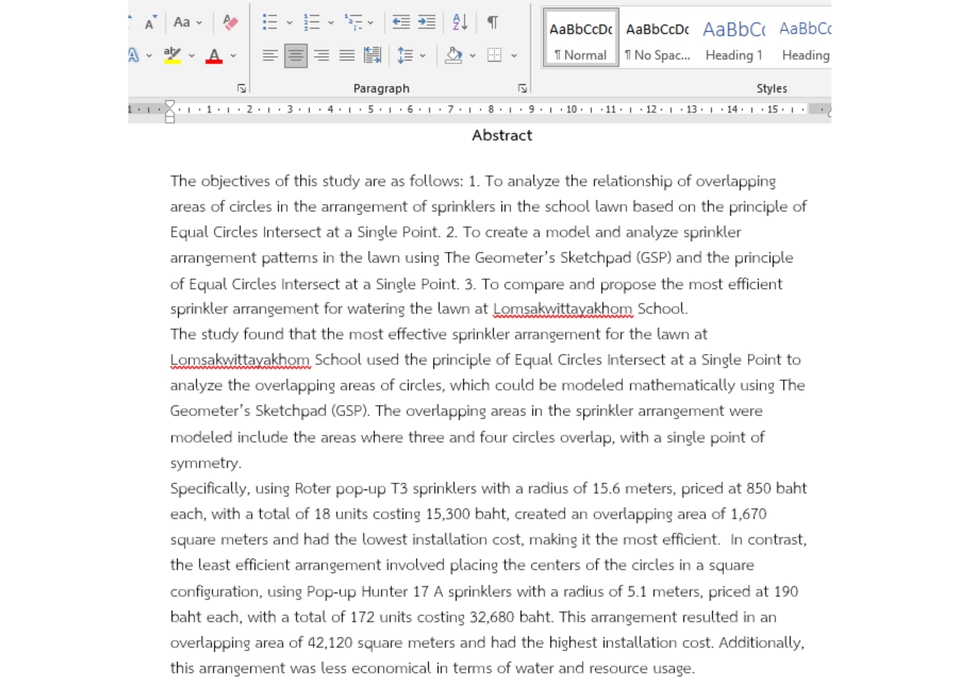Align text right

point(321,56)
